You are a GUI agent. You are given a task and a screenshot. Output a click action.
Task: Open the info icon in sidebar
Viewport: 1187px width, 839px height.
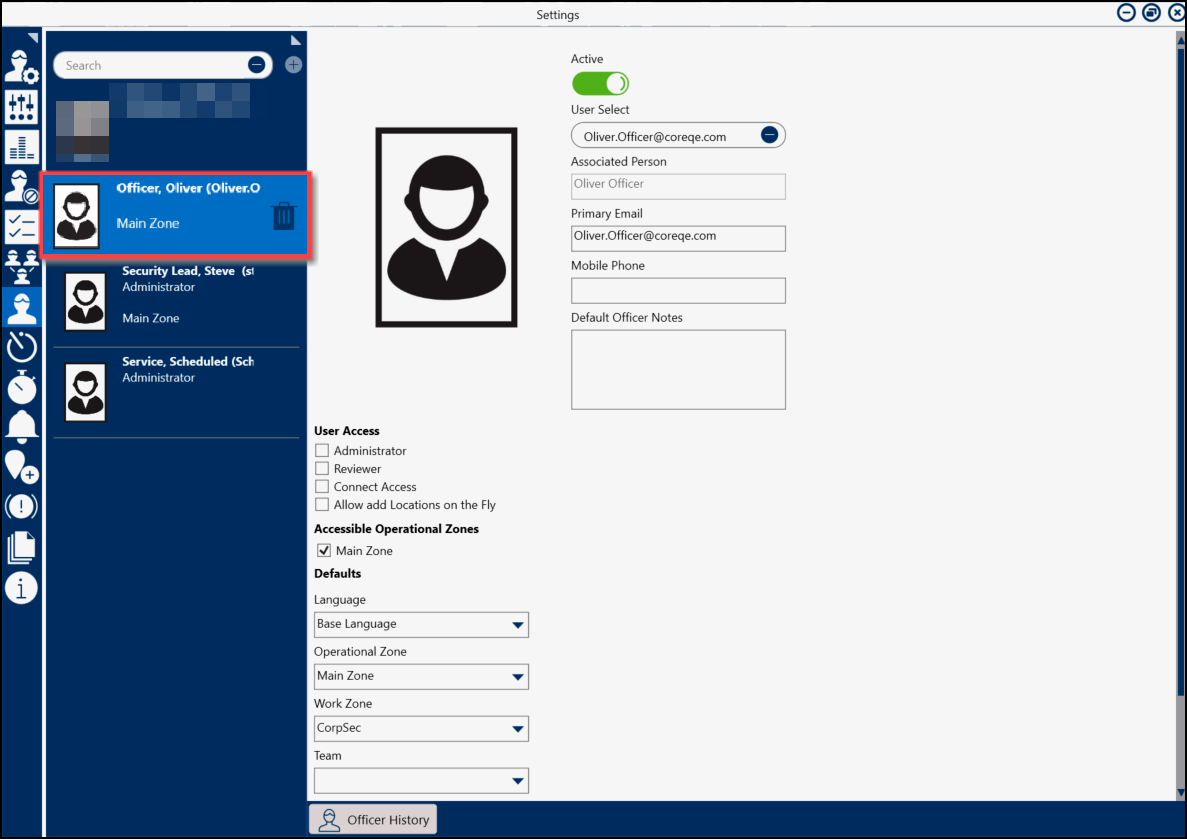pos(21,588)
